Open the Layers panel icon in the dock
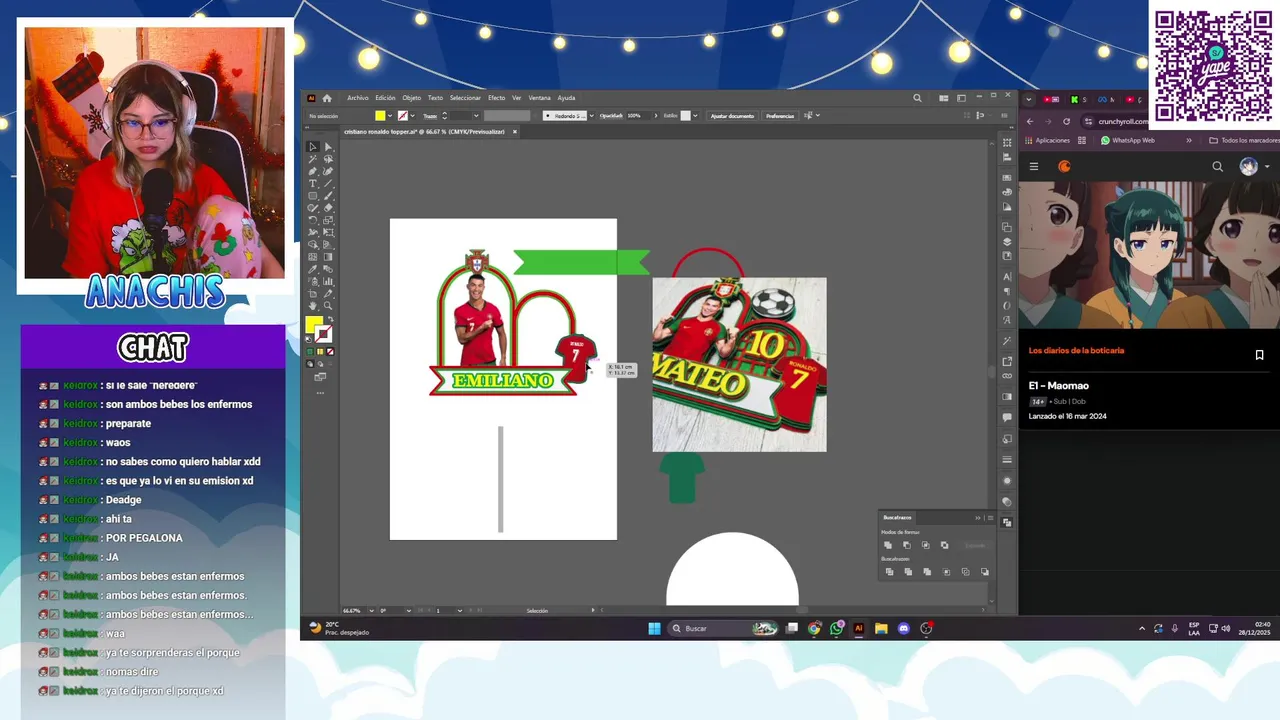Screen dimensions: 1280x720 tap(1007, 242)
